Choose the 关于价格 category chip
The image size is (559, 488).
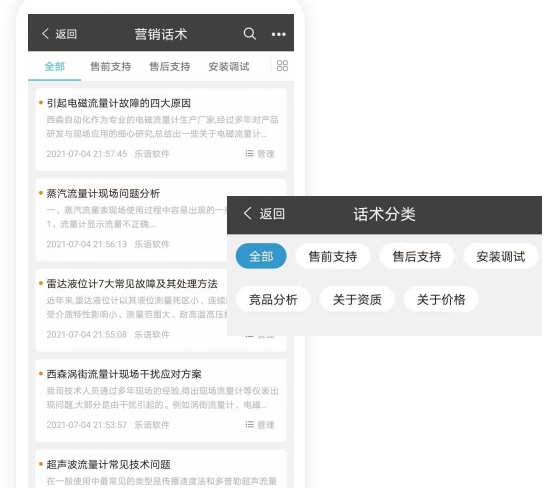click(x=441, y=299)
